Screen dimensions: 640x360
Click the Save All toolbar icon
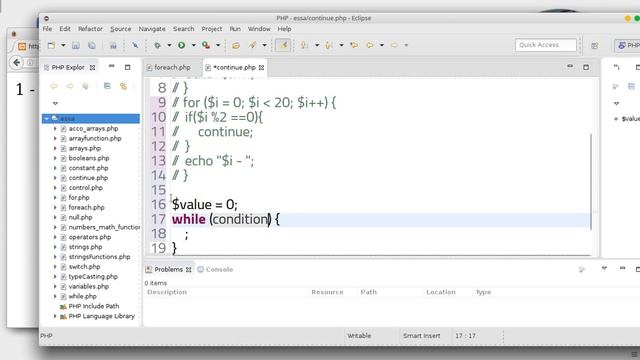(92, 45)
